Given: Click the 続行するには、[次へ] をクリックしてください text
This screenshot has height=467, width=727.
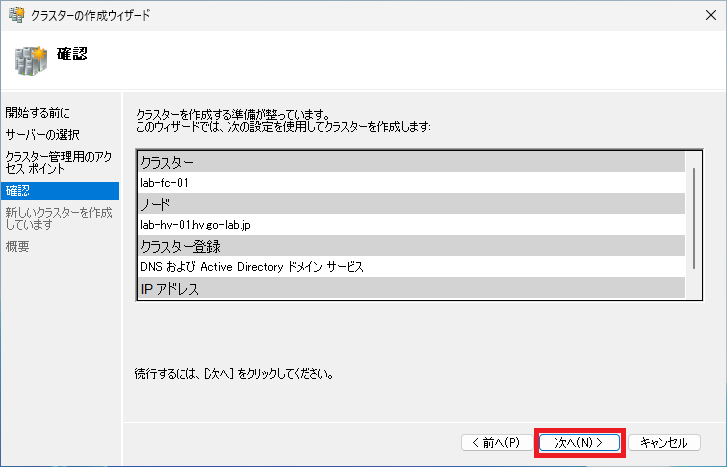Looking at the screenshot, I should [x=234, y=374].
